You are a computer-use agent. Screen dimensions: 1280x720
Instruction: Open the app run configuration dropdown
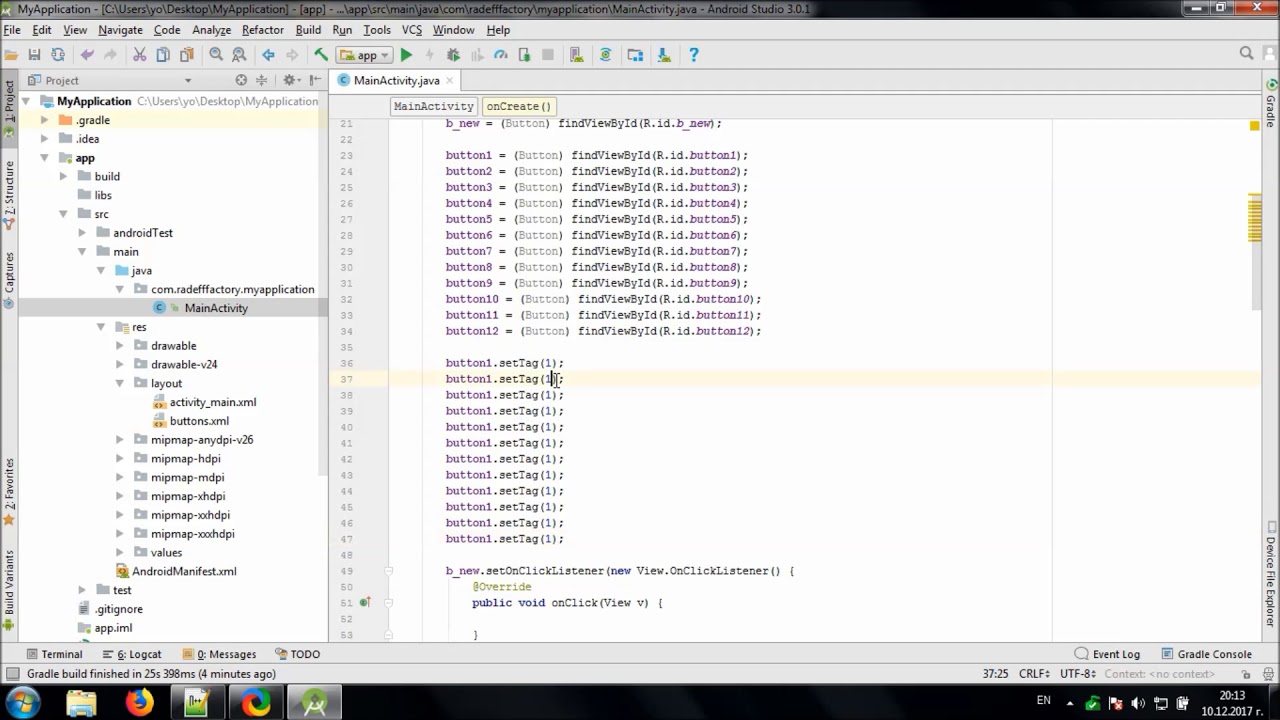coord(365,55)
